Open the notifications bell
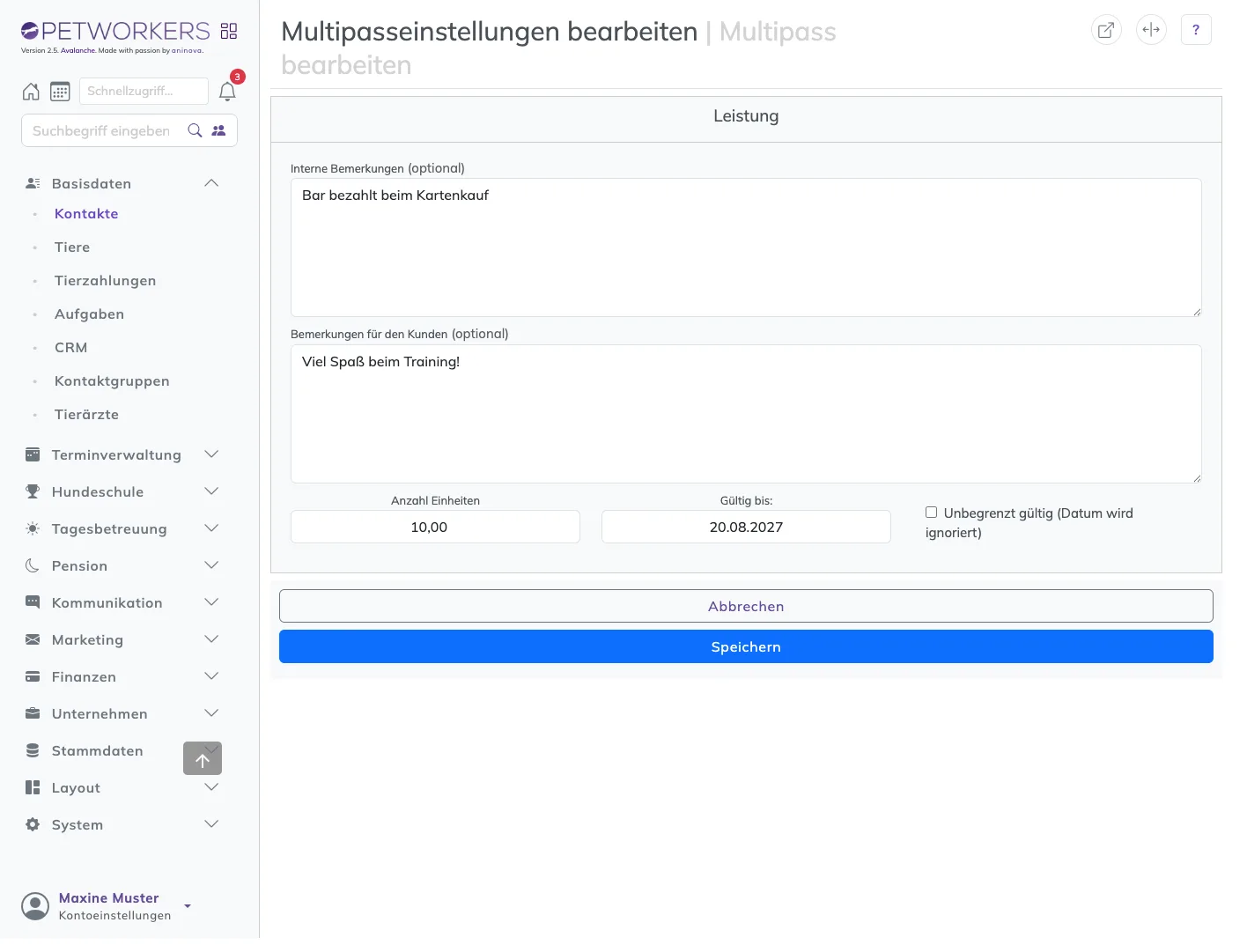Viewport: 1247px width, 952px height. pos(227,92)
